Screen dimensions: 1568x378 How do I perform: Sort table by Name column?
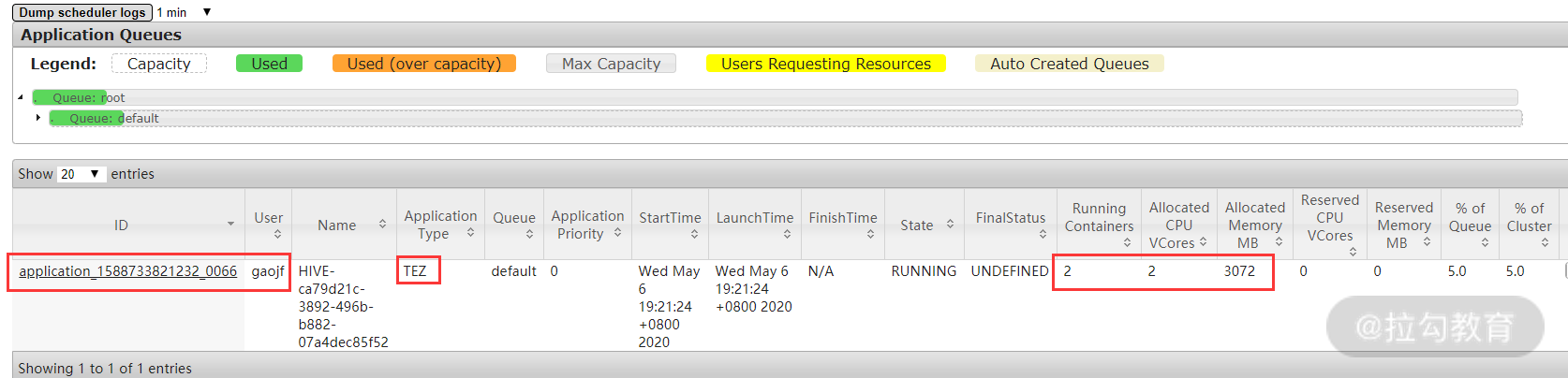click(x=343, y=225)
